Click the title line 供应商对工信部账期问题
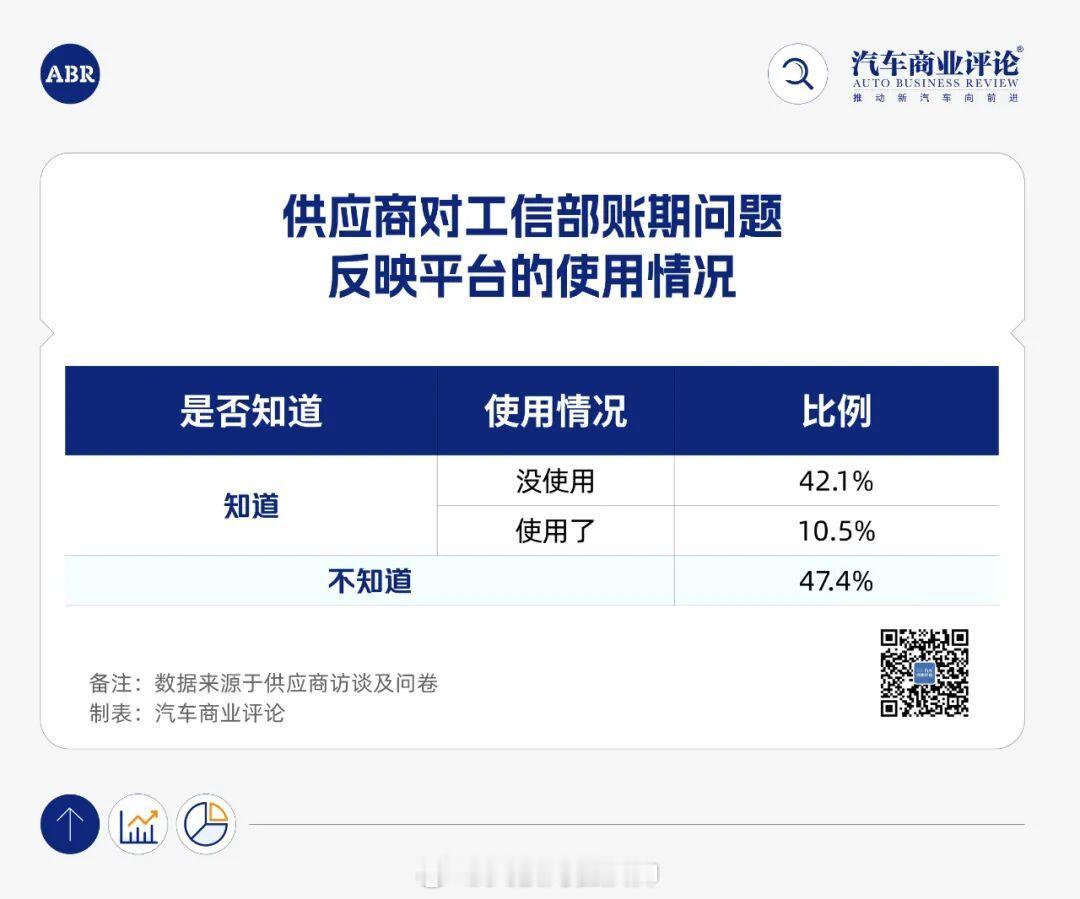The width and height of the screenshot is (1080, 899). click(532, 216)
